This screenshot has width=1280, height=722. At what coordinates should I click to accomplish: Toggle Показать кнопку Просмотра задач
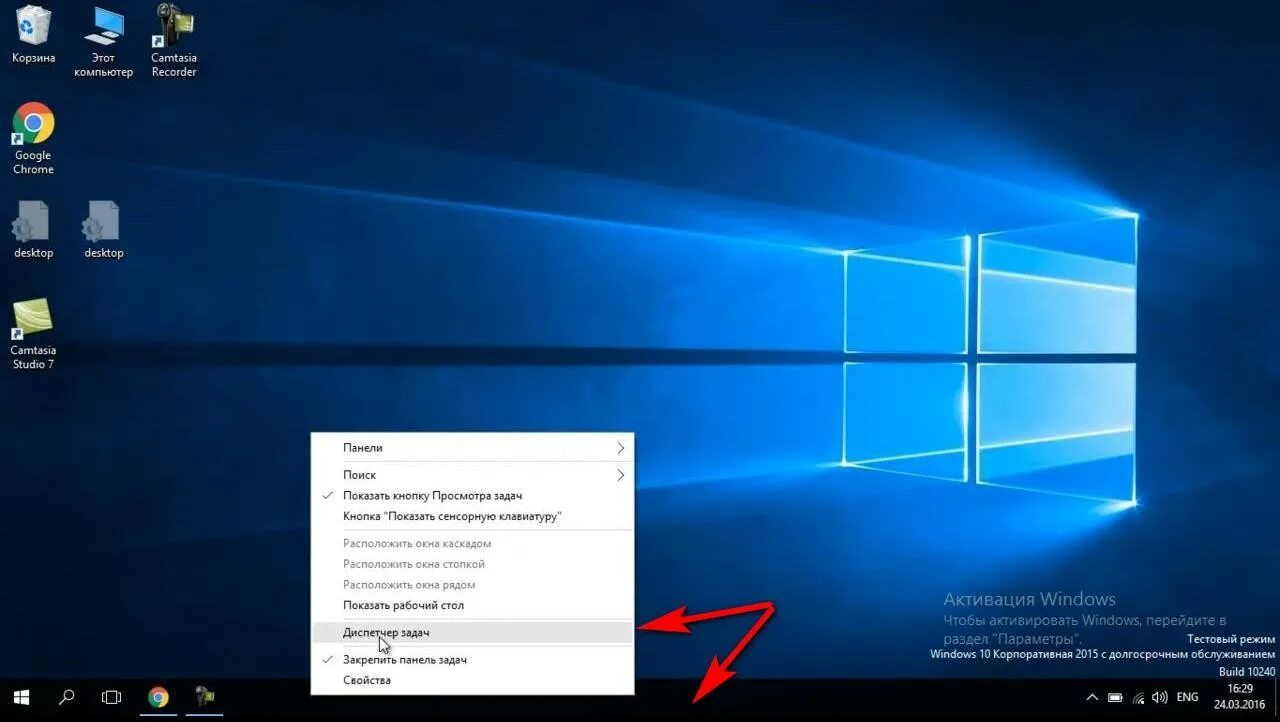pos(472,496)
